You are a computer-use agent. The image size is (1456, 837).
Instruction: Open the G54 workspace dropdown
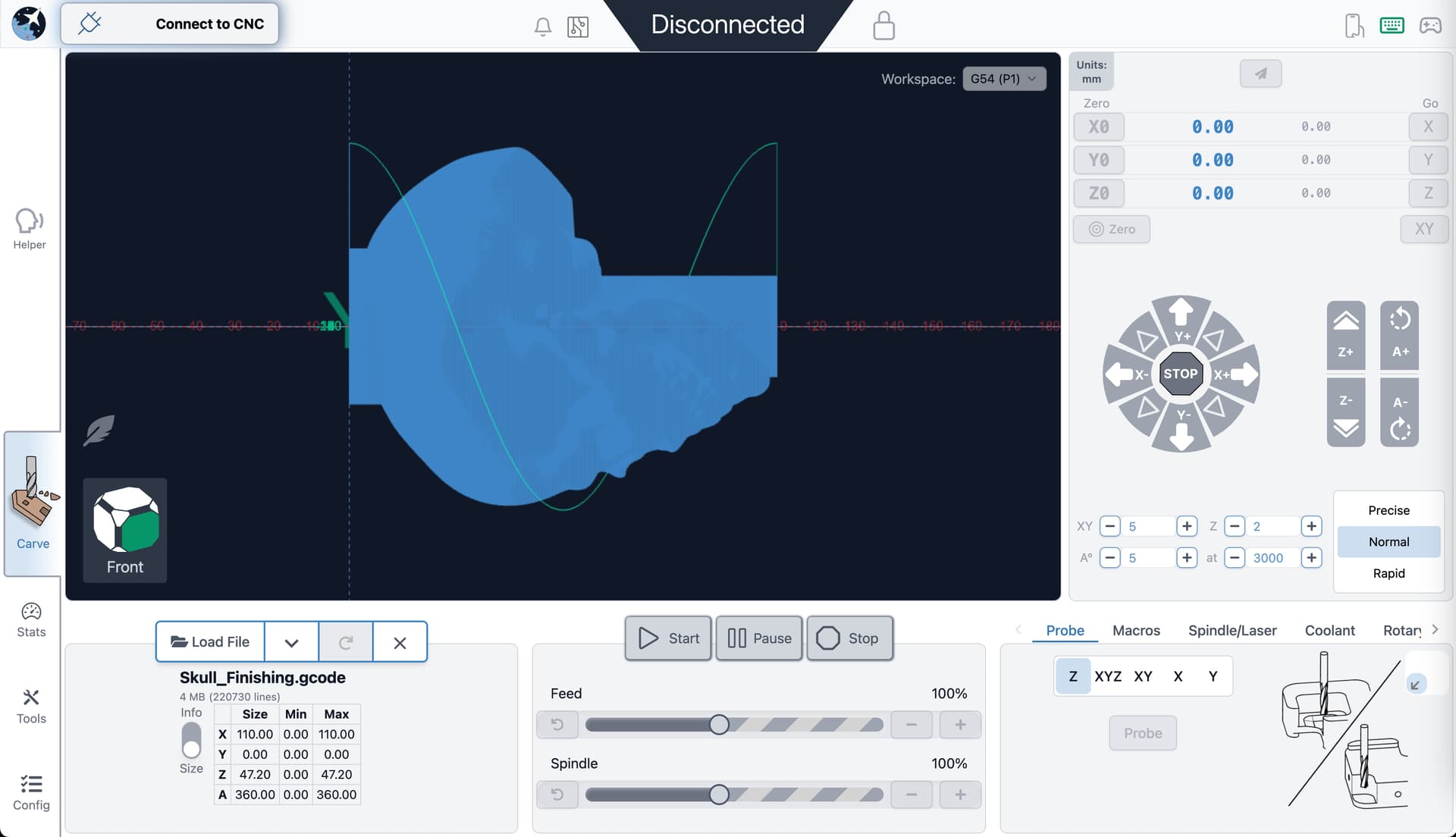click(x=1003, y=79)
